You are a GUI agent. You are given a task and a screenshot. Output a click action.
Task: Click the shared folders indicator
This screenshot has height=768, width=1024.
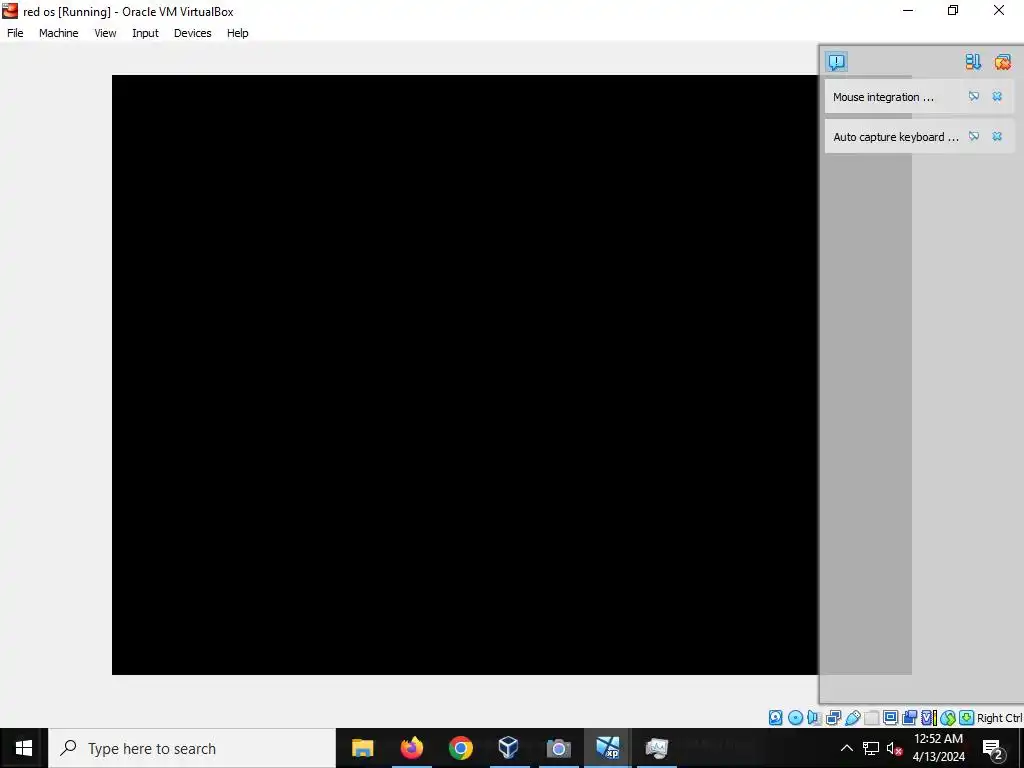click(x=871, y=718)
